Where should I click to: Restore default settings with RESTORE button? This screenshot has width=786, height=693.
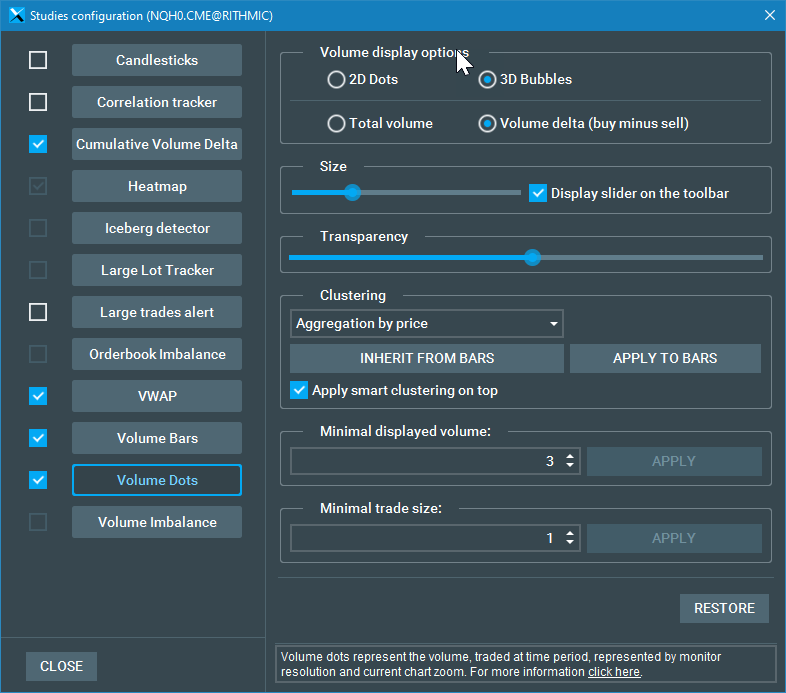(724, 608)
